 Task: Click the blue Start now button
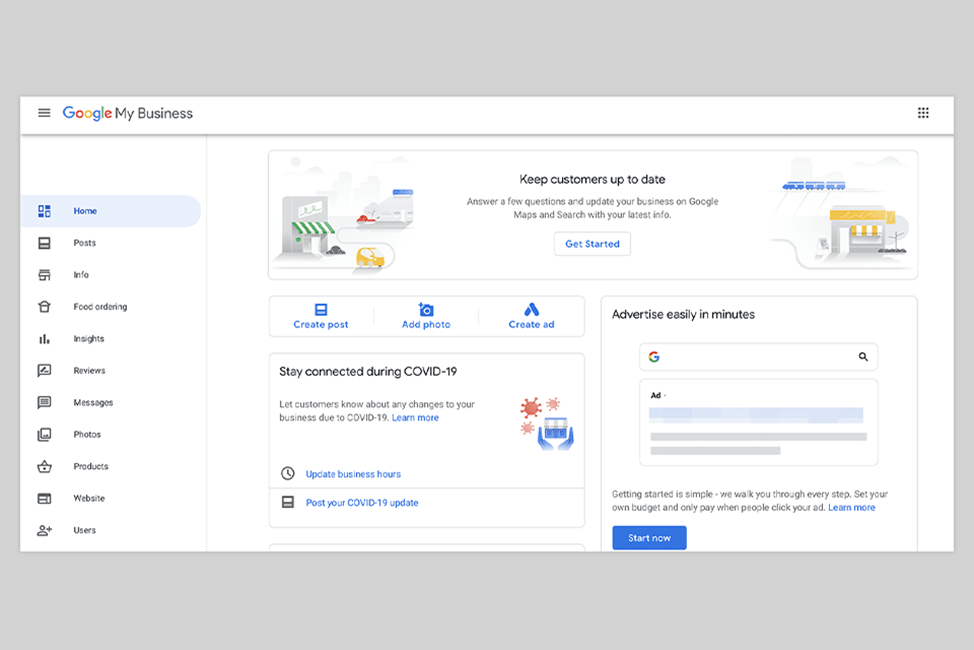(x=649, y=538)
